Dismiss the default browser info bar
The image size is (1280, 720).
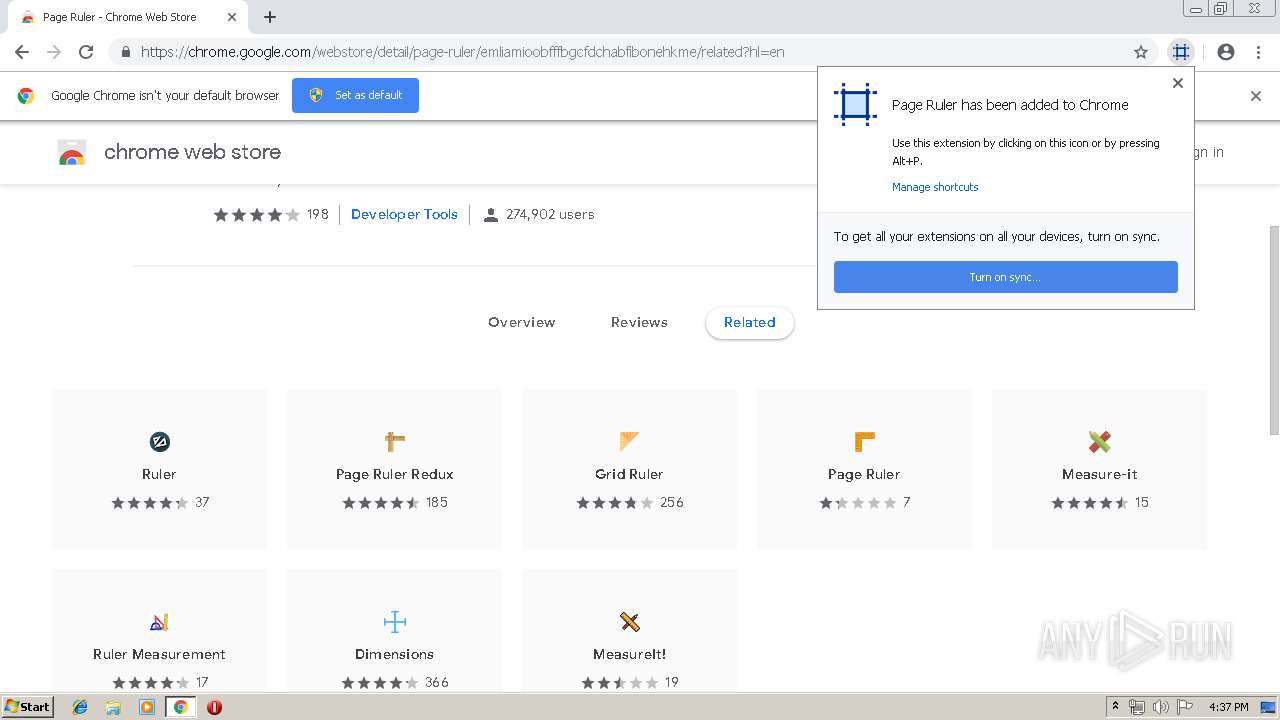1256,96
